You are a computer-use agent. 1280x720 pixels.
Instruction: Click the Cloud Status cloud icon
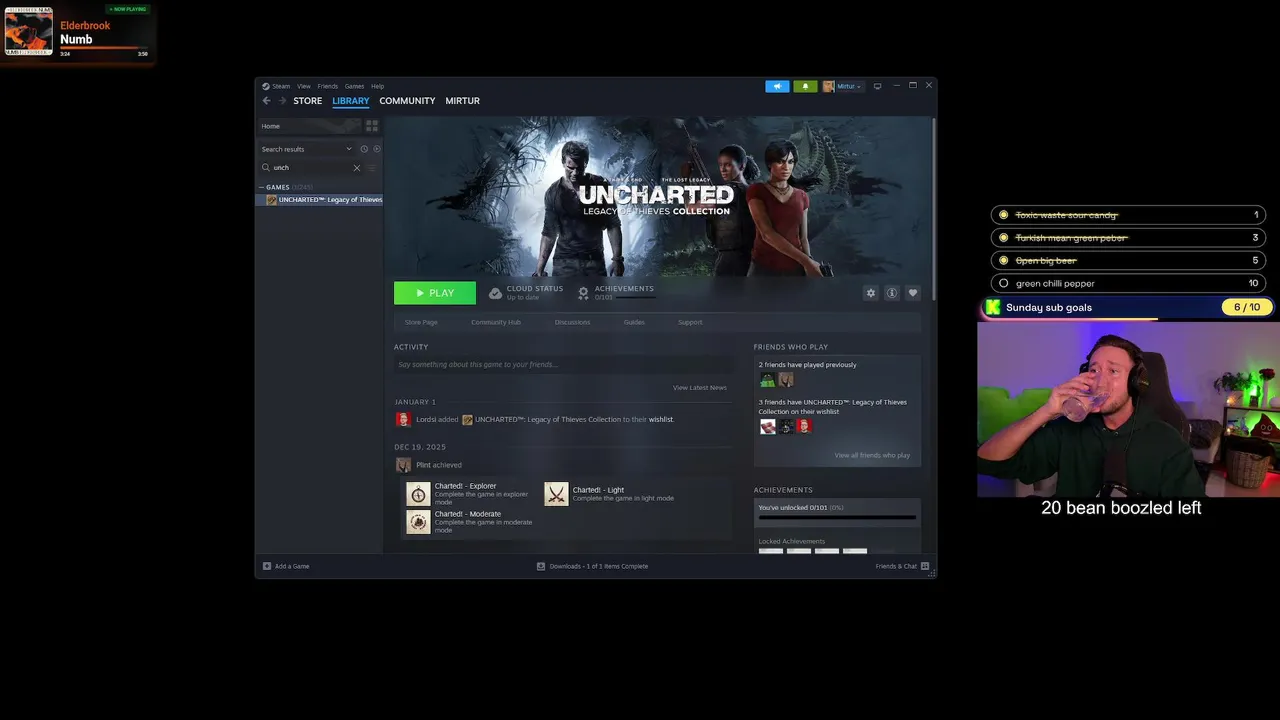[495, 293]
